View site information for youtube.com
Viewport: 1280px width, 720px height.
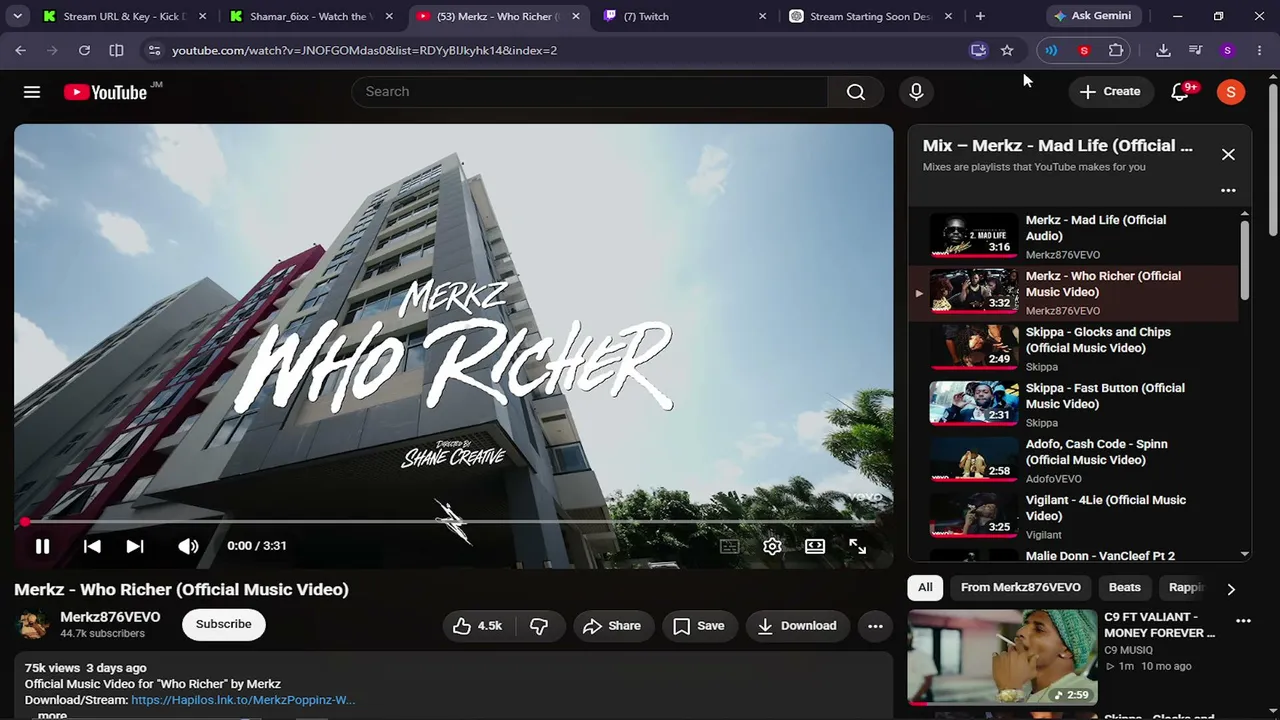coord(153,50)
